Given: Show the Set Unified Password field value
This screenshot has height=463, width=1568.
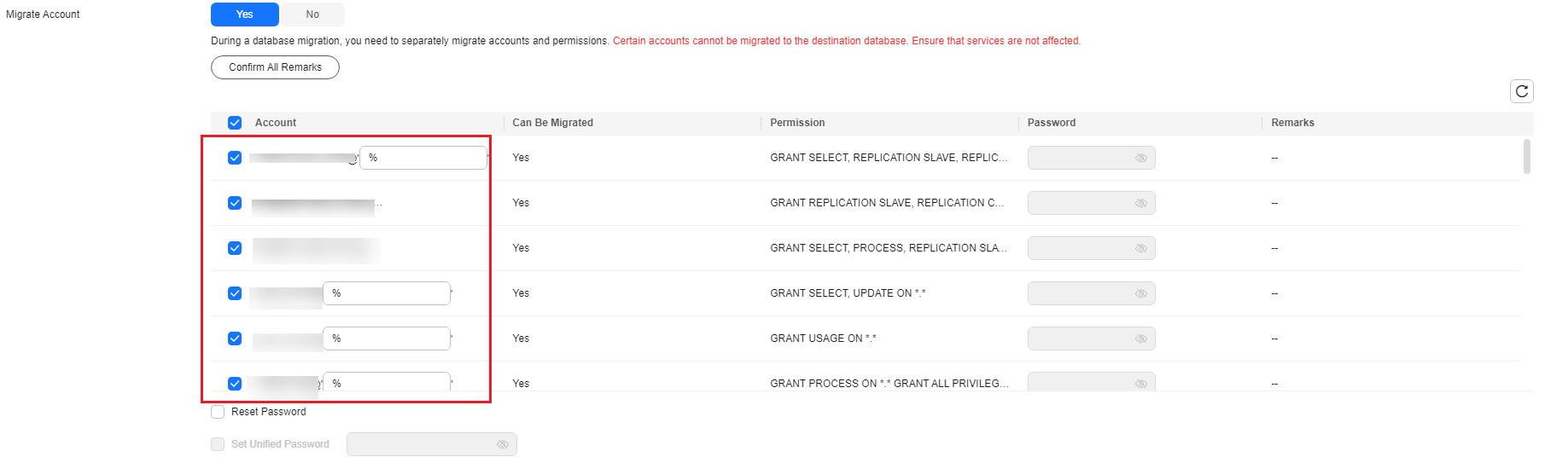Looking at the screenshot, I should tap(502, 444).
